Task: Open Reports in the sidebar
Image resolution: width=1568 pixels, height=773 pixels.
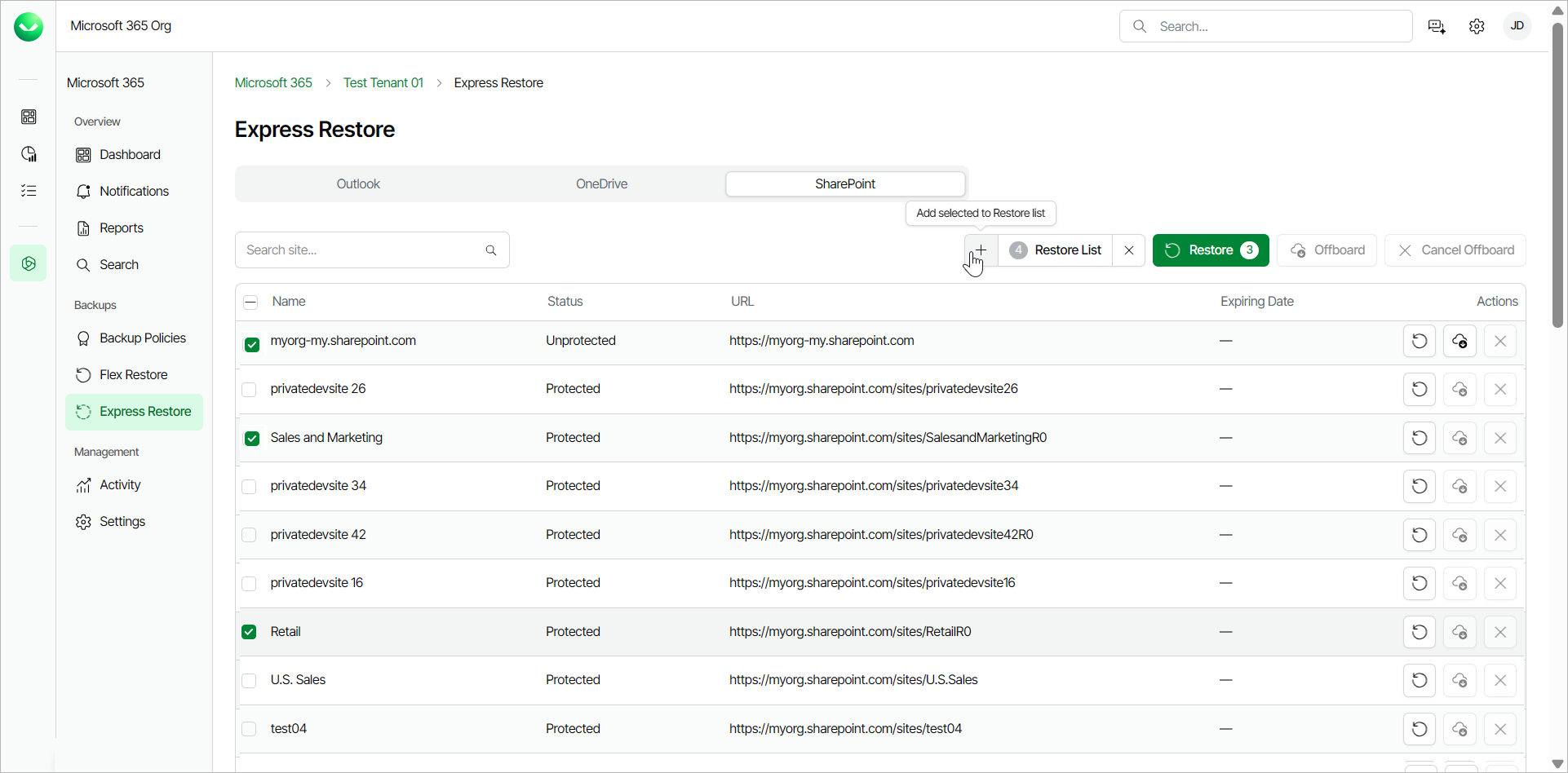Action: coord(135,228)
